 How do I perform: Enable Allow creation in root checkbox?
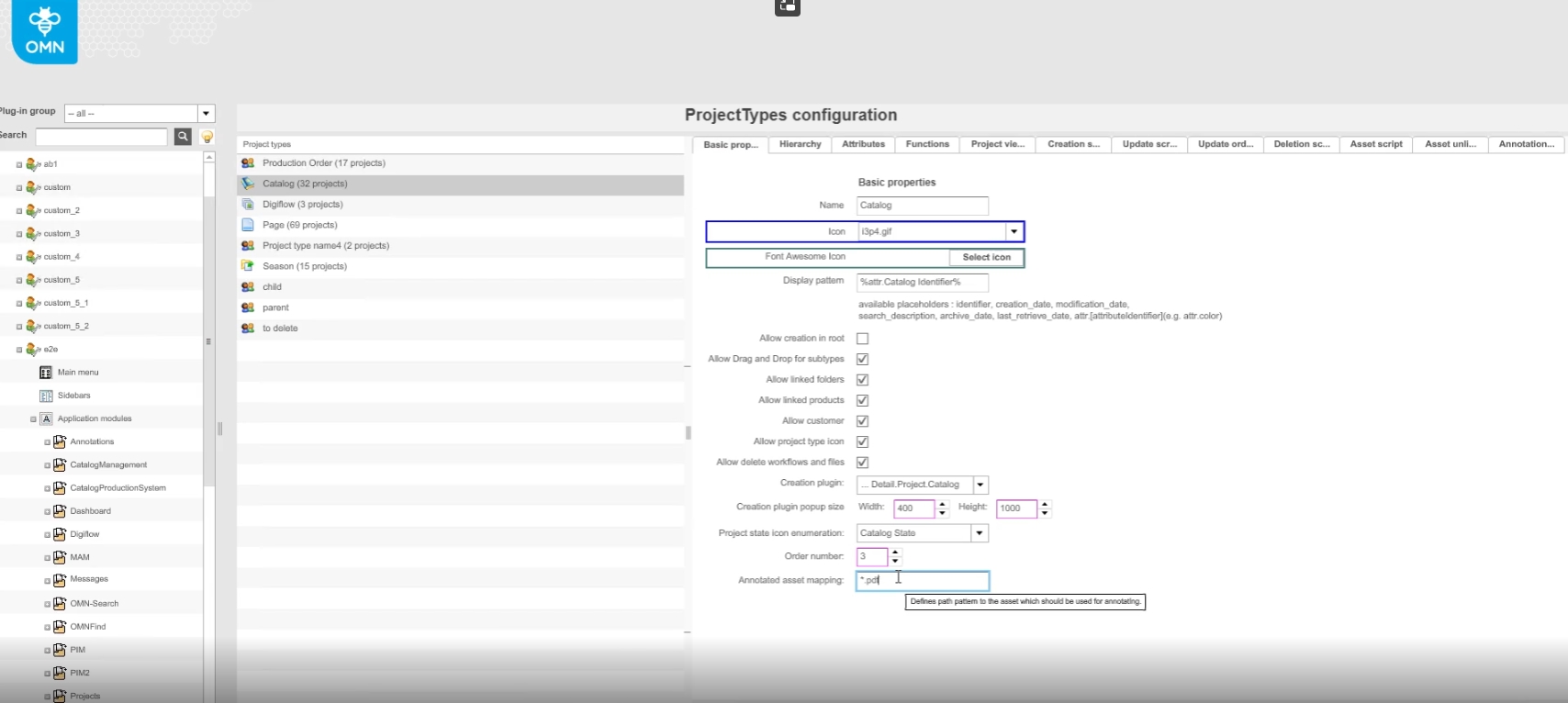[862, 339]
